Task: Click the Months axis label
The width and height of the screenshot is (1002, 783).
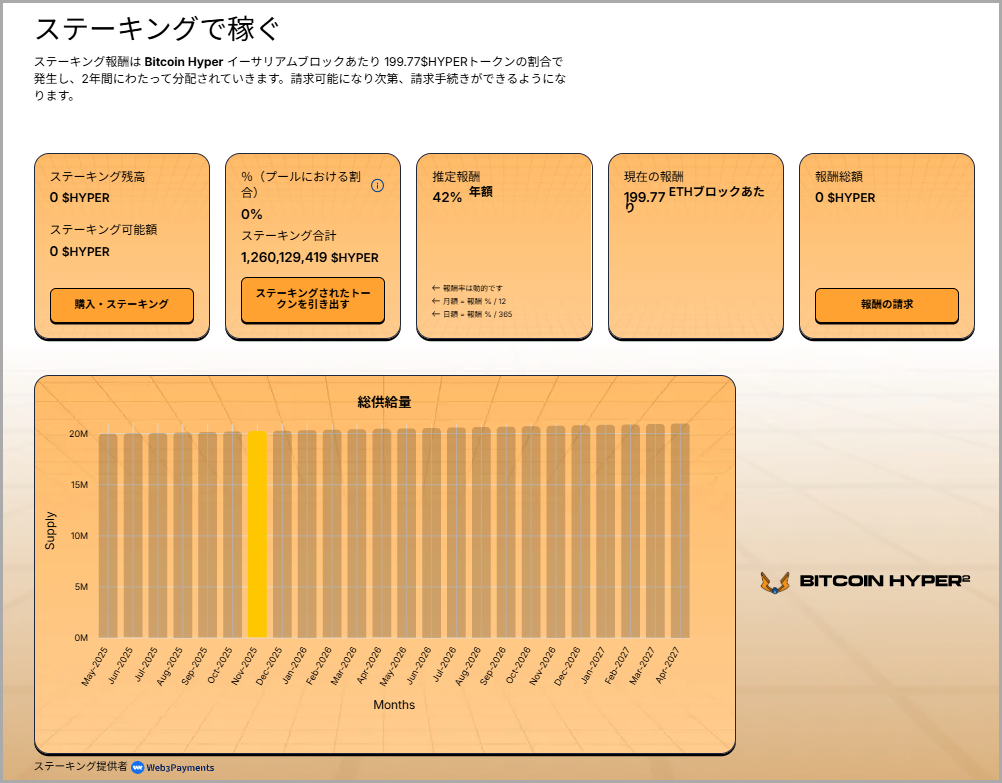Action: (394, 705)
